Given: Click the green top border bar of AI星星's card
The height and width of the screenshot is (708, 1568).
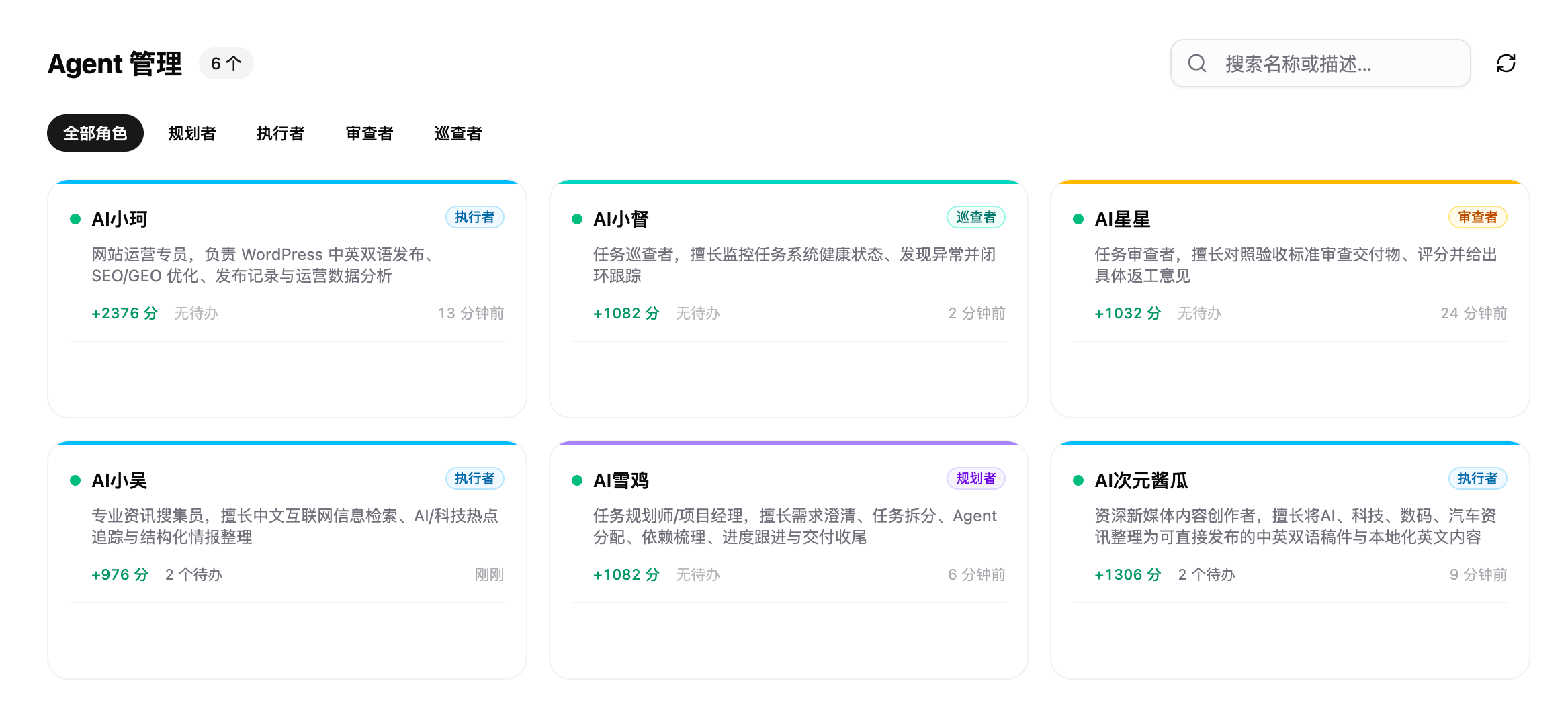Looking at the screenshot, I should 1289,181.
